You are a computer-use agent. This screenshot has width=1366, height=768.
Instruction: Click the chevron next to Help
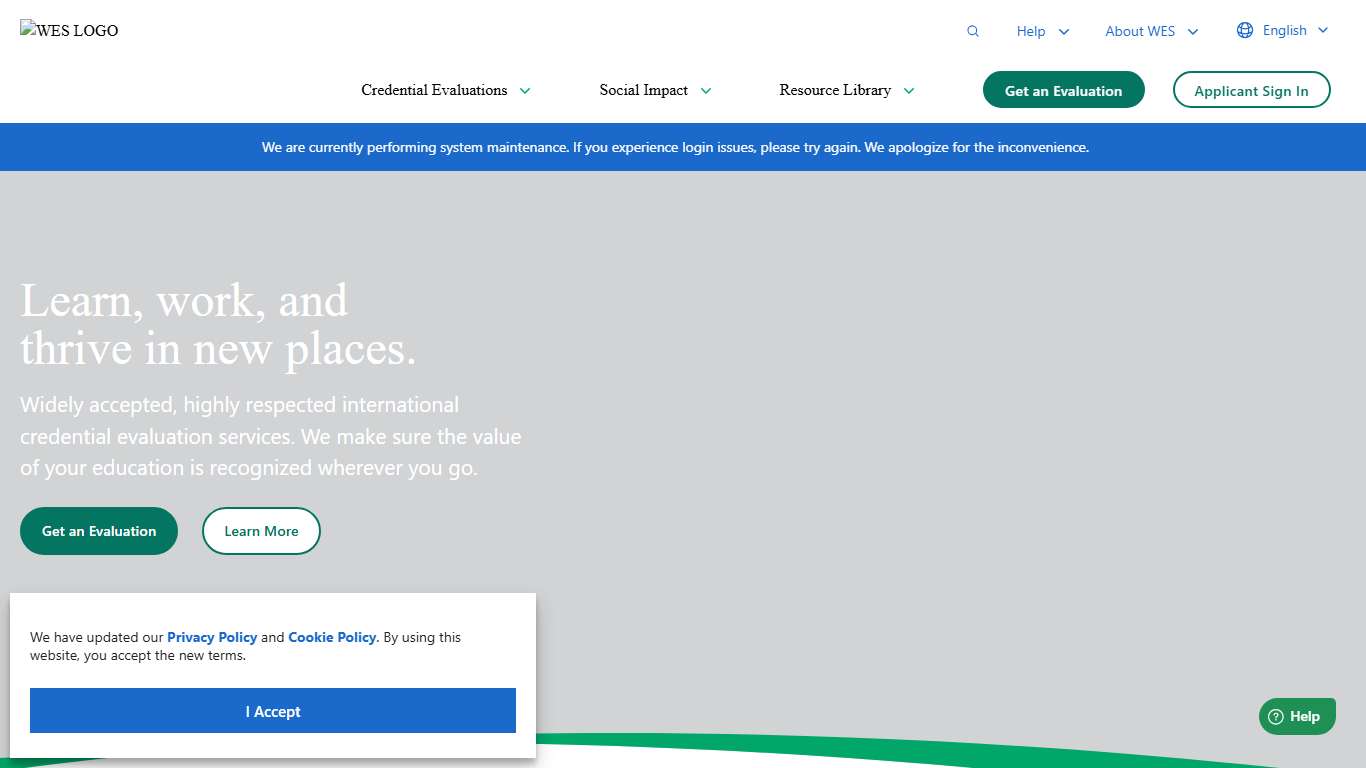click(1064, 31)
